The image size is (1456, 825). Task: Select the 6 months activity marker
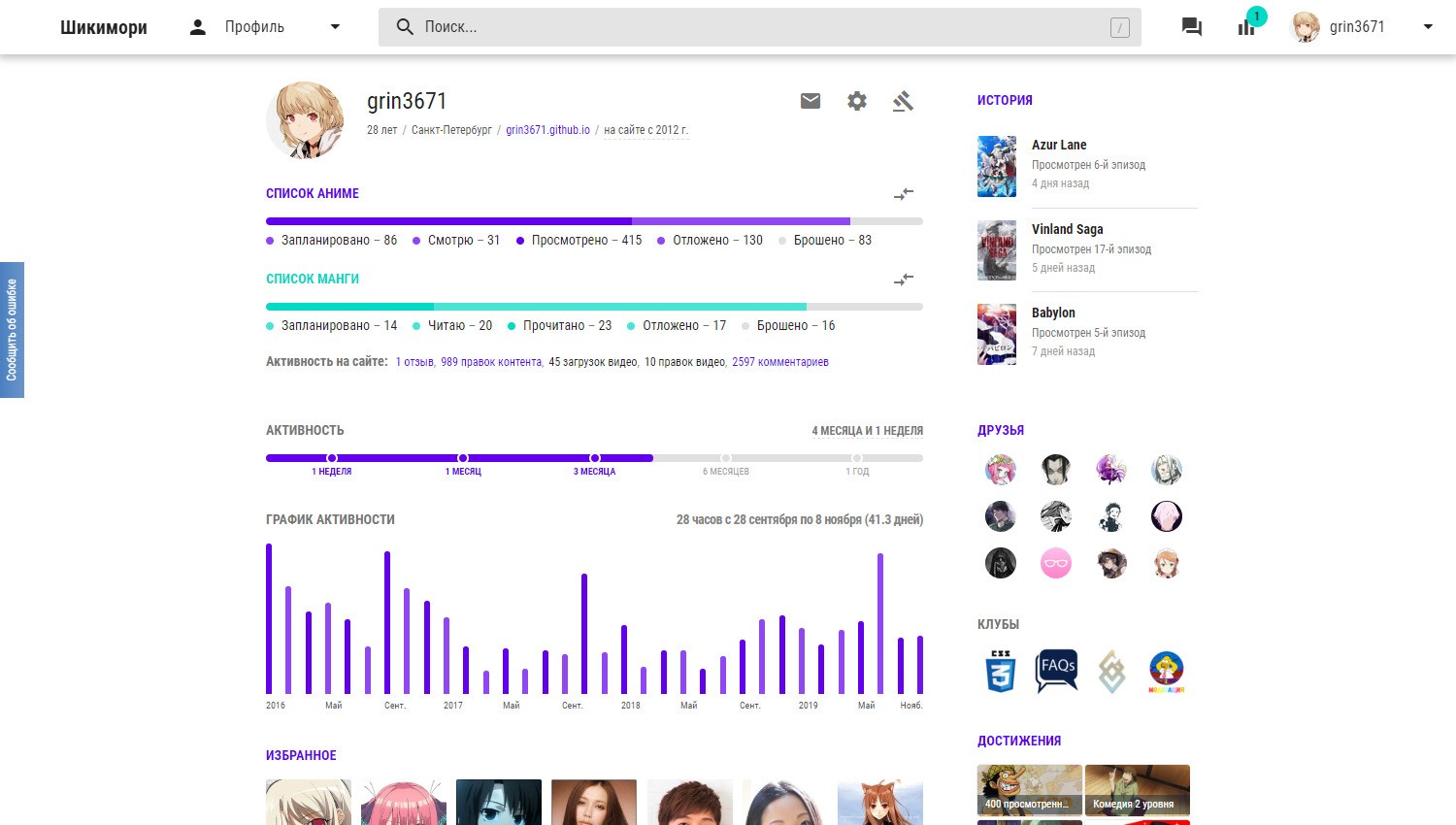coord(726,458)
